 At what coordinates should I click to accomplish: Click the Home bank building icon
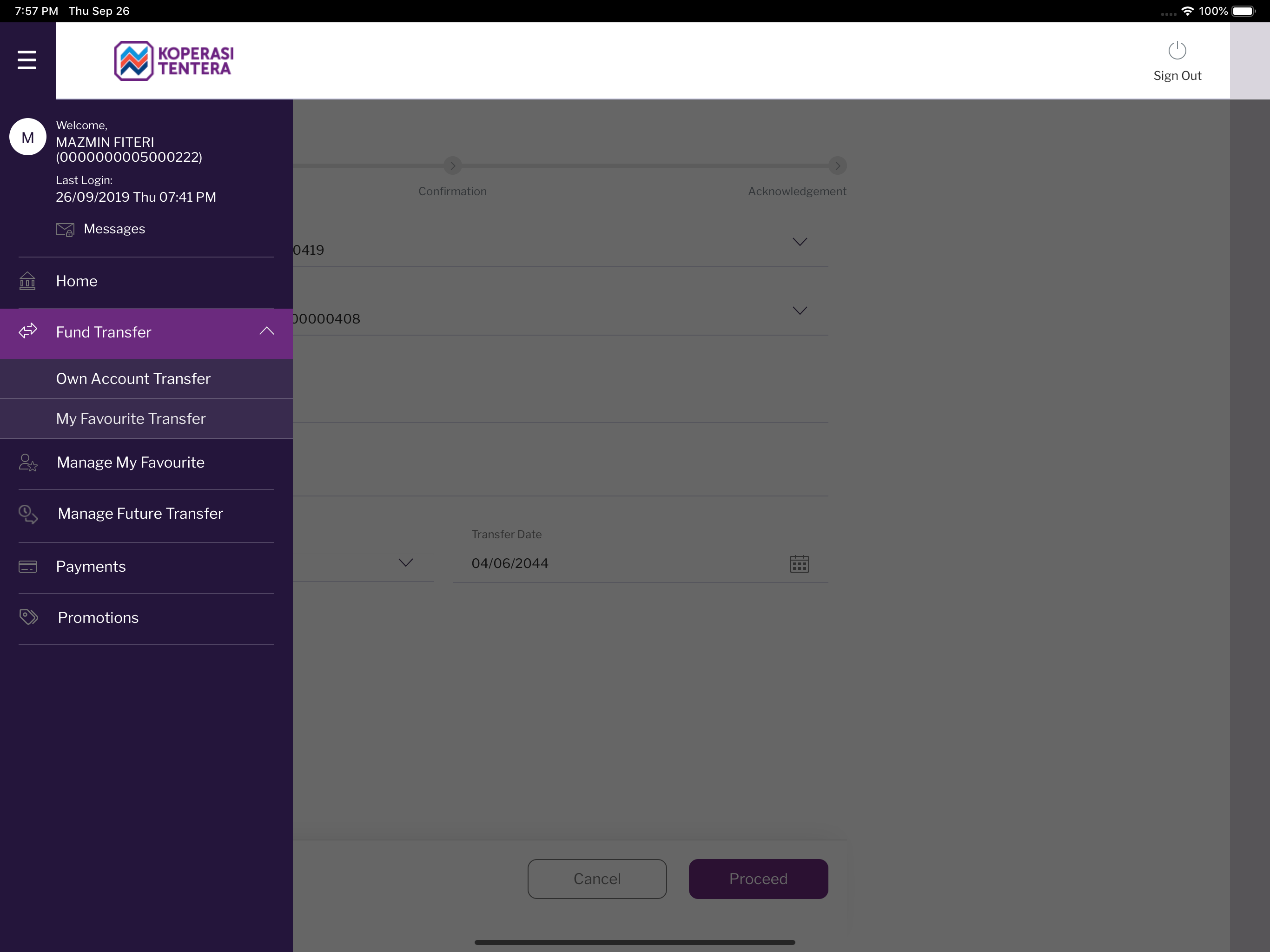point(27,281)
